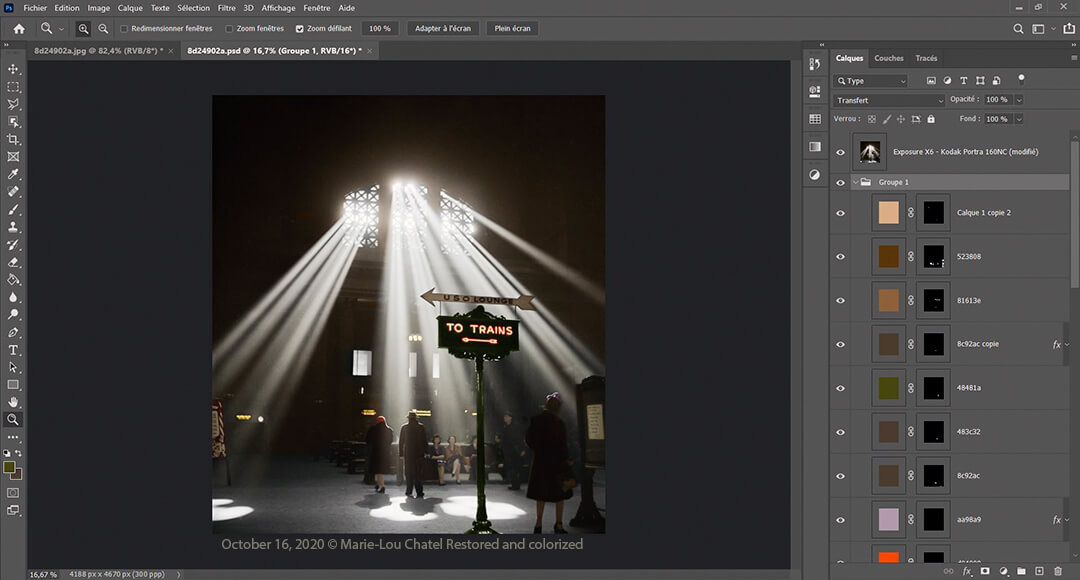The image size is (1080, 580).
Task: Open the workspace switcher dropdown arrow
Action: (1053, 29)
